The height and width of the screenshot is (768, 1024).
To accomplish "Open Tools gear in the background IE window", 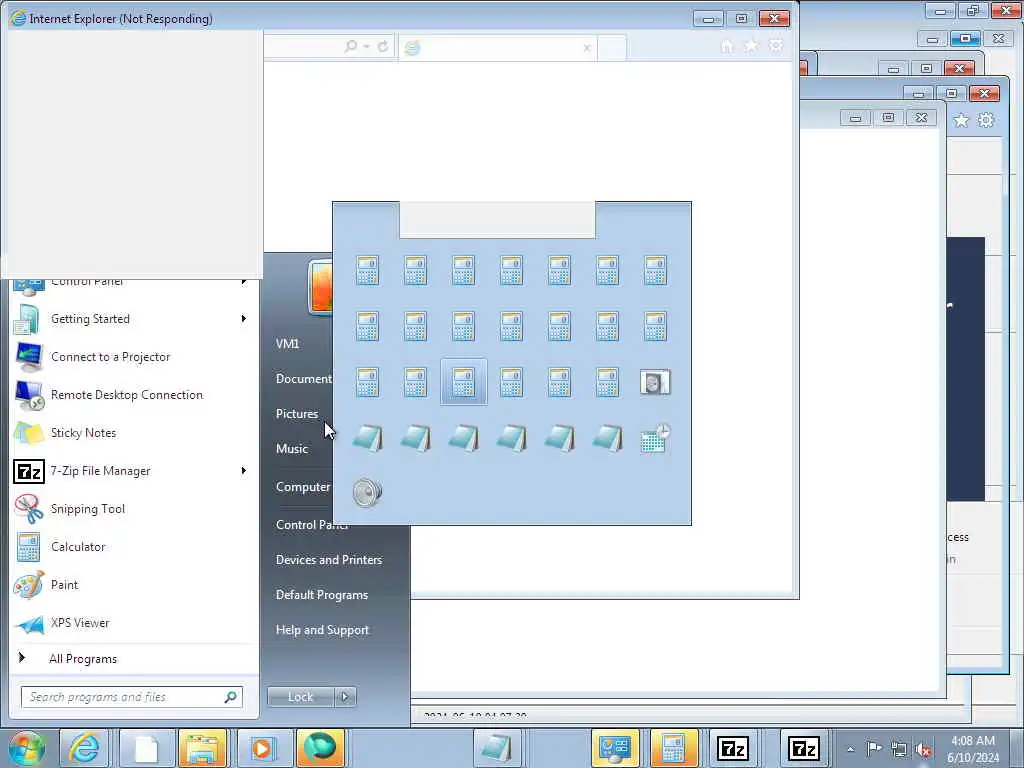I will tap(986, 120).
